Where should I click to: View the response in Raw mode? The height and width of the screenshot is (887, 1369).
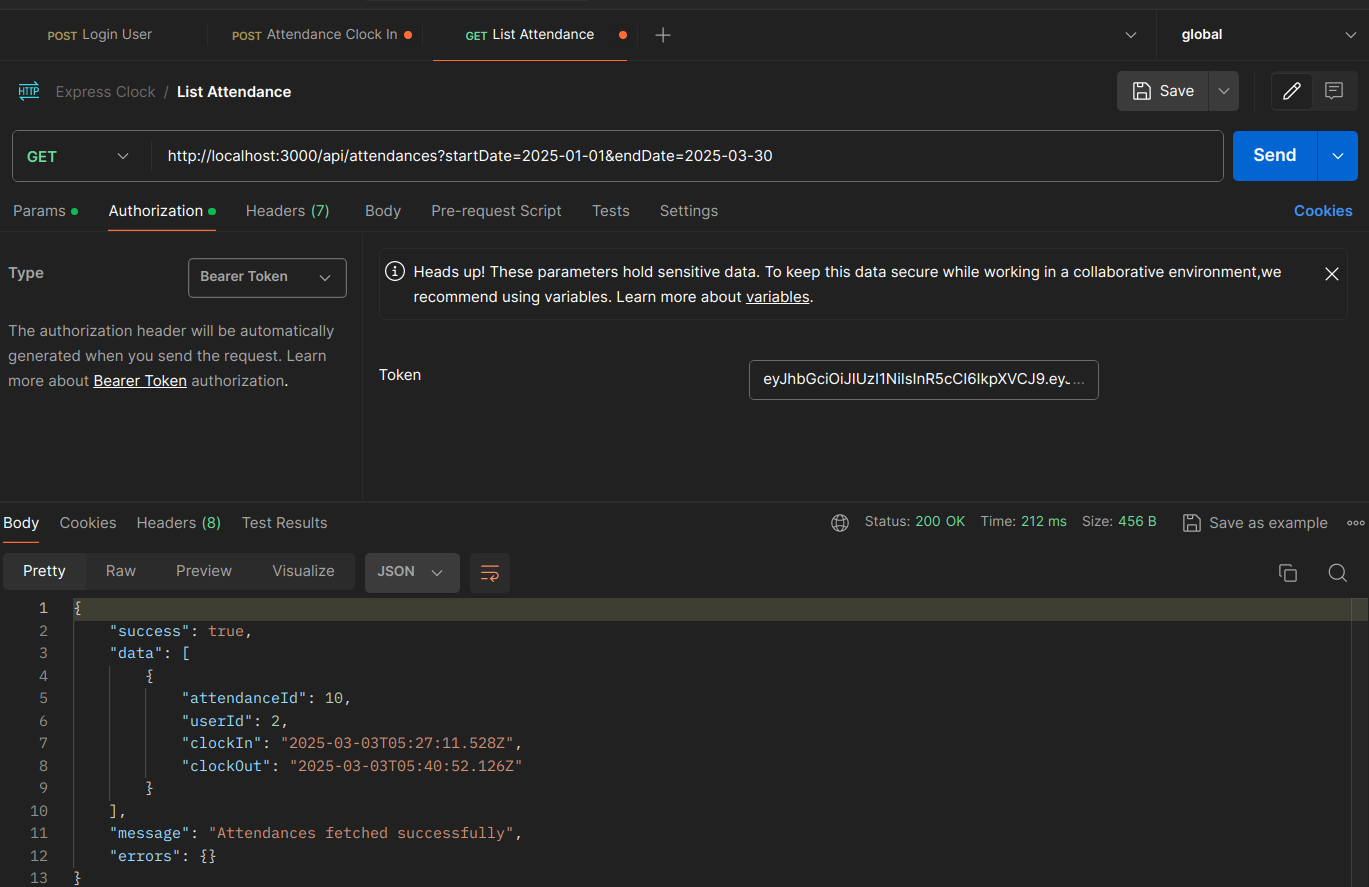coord(120,570)
